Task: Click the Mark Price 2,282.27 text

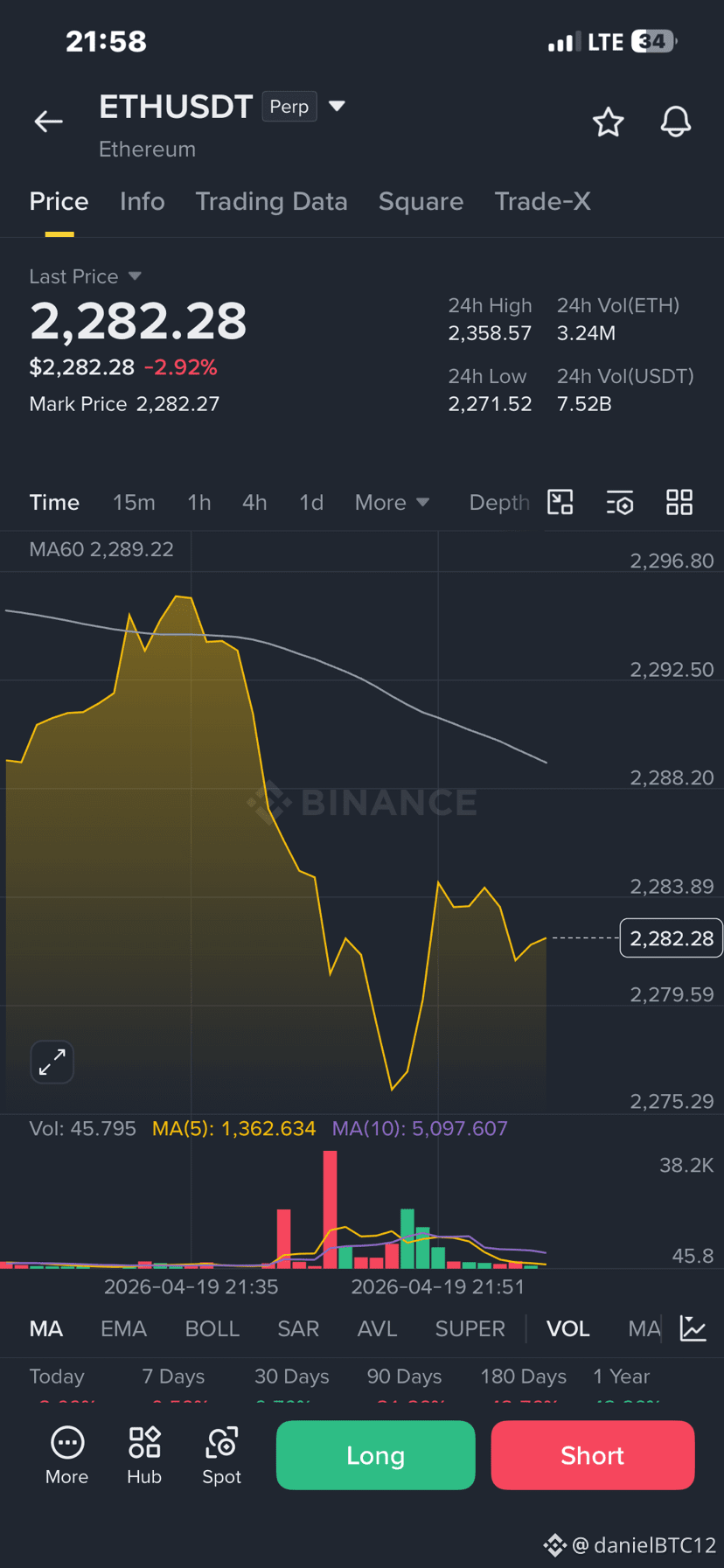Action: [124, 404]
